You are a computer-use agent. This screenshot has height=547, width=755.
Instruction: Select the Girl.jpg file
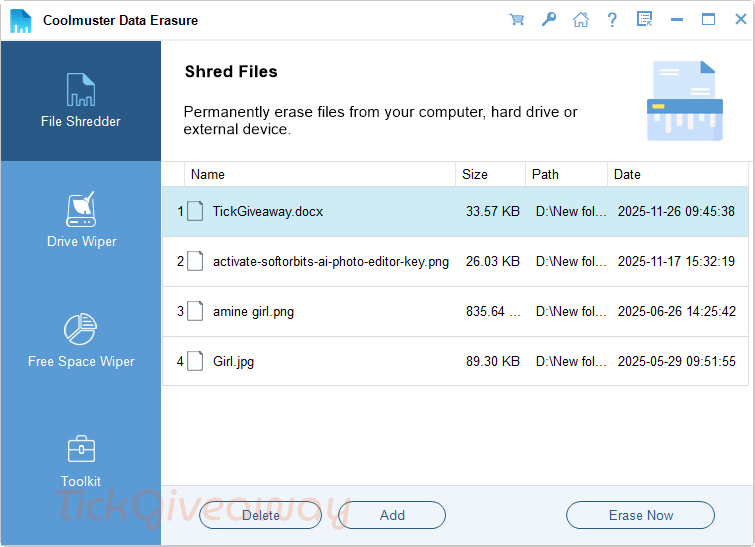click(x=456, y=361)
